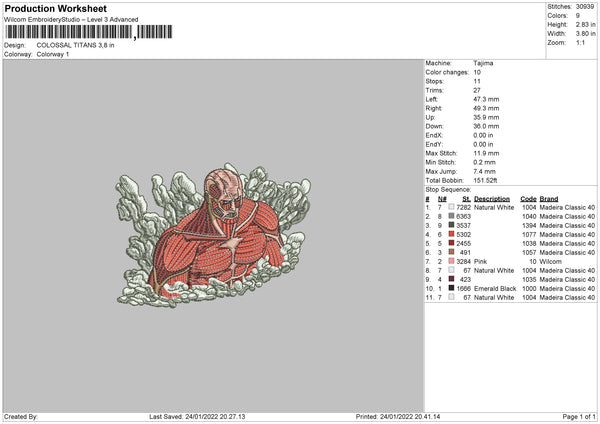
Task: Click the Colors value '9'
Action: coord(578,16)
